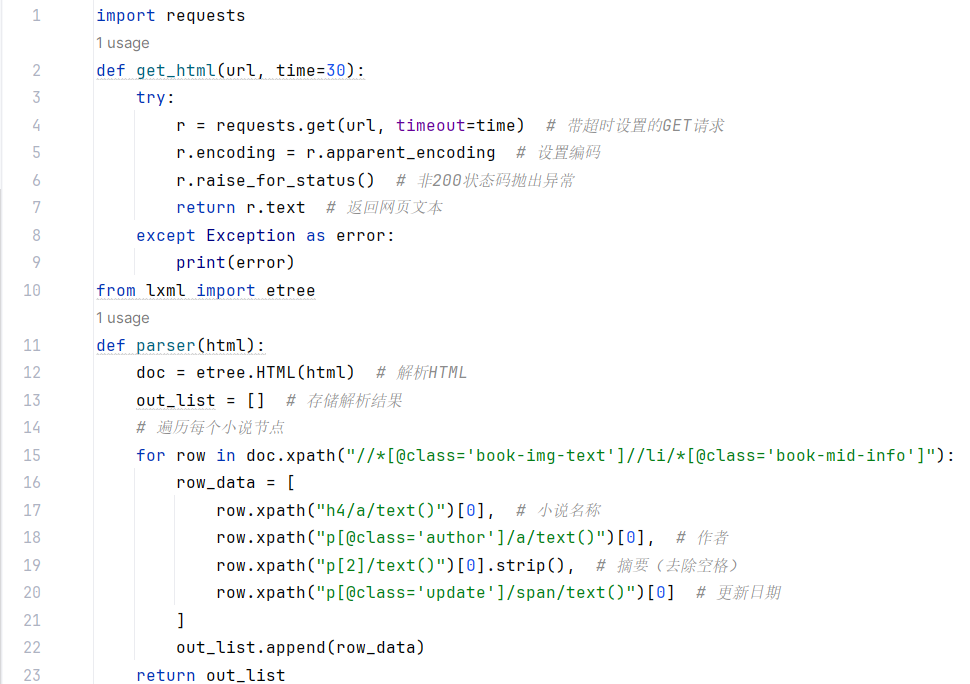Click the comment '非200状态码抛出异常'
Viewport: 970px width, 684px height.
486,181
